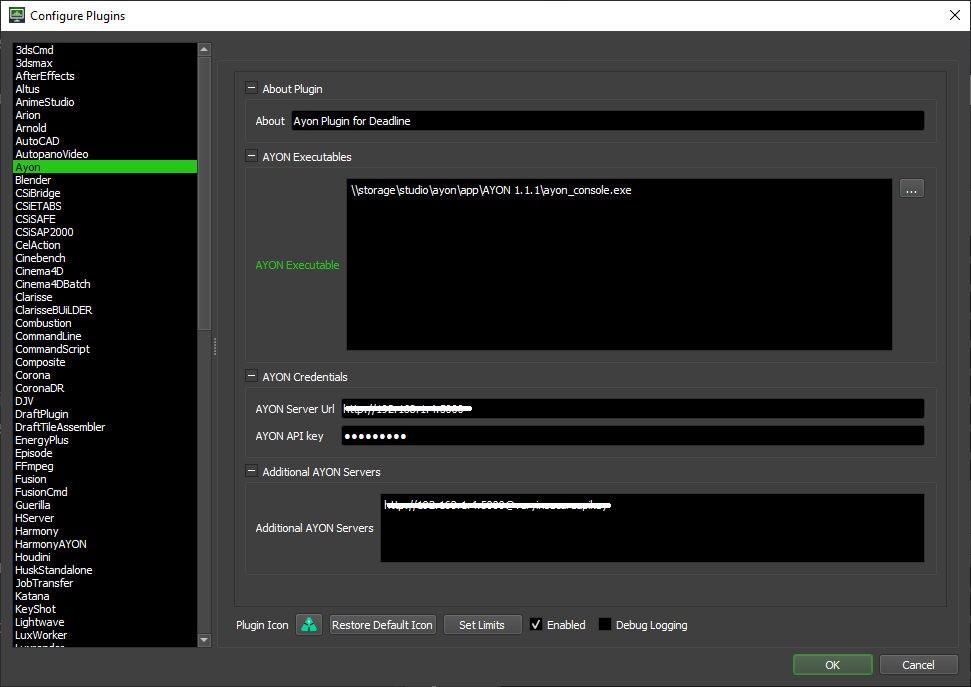Image resolution: width=971 pixels, height=687 pixels.
Task: Click the Additional AYON Servers text area
Action: pyautogui.click(x=652, y=528)
